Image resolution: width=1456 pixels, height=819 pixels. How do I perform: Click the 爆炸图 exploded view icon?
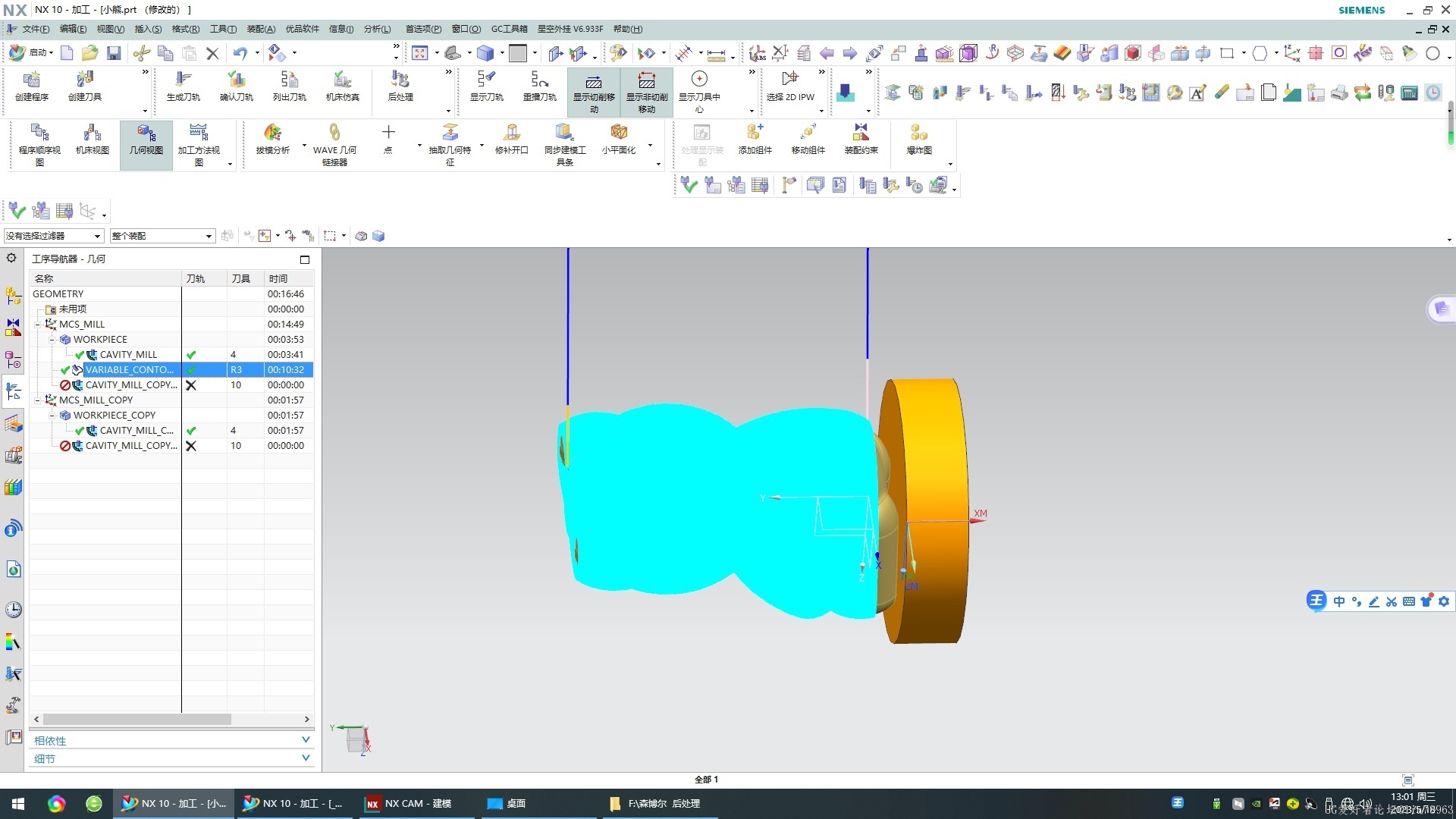tap(919, 140)
